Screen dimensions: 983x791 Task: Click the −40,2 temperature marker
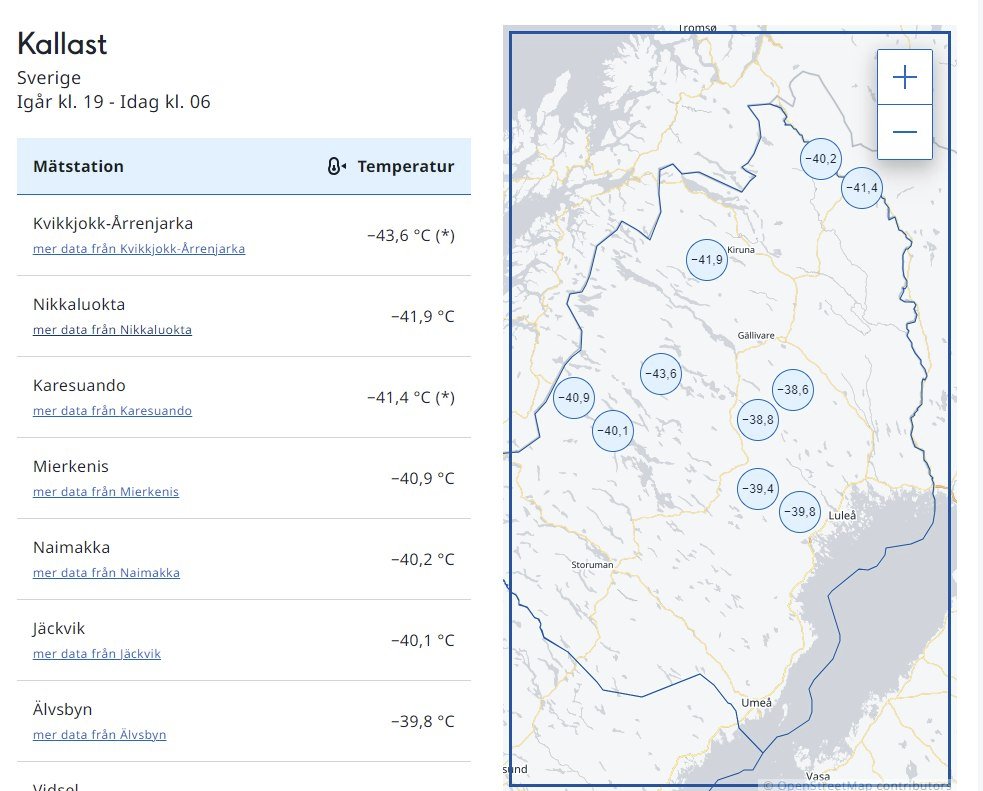(821, 159)
